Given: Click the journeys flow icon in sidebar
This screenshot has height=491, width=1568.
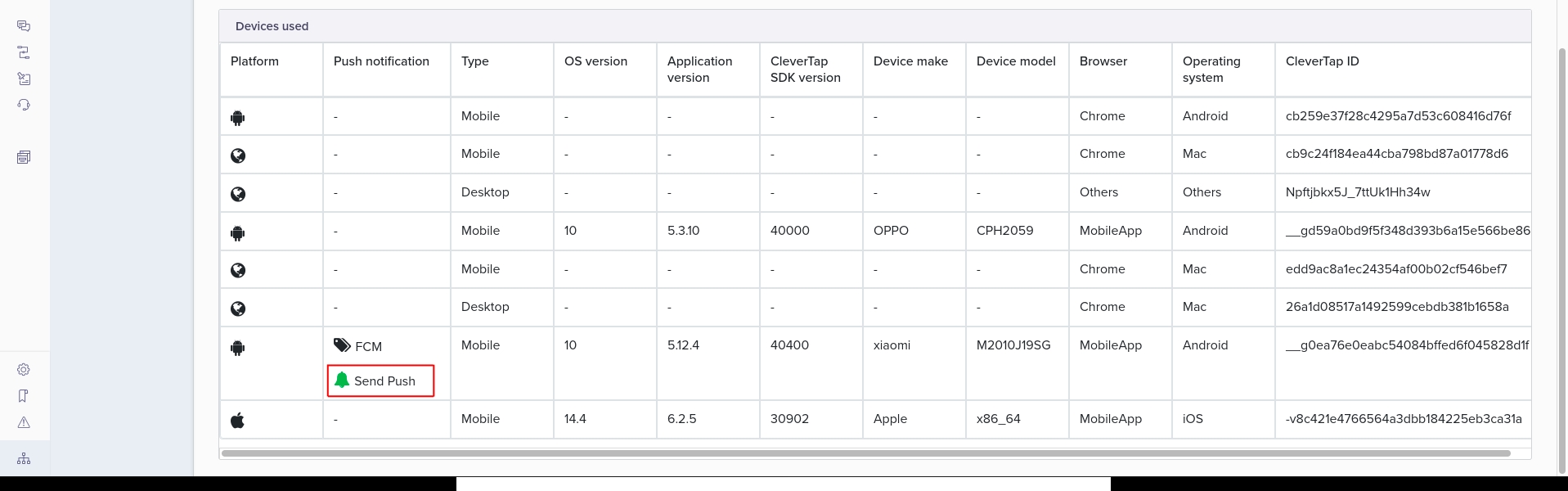Looking at the screenshot, I should coord(24,52).
